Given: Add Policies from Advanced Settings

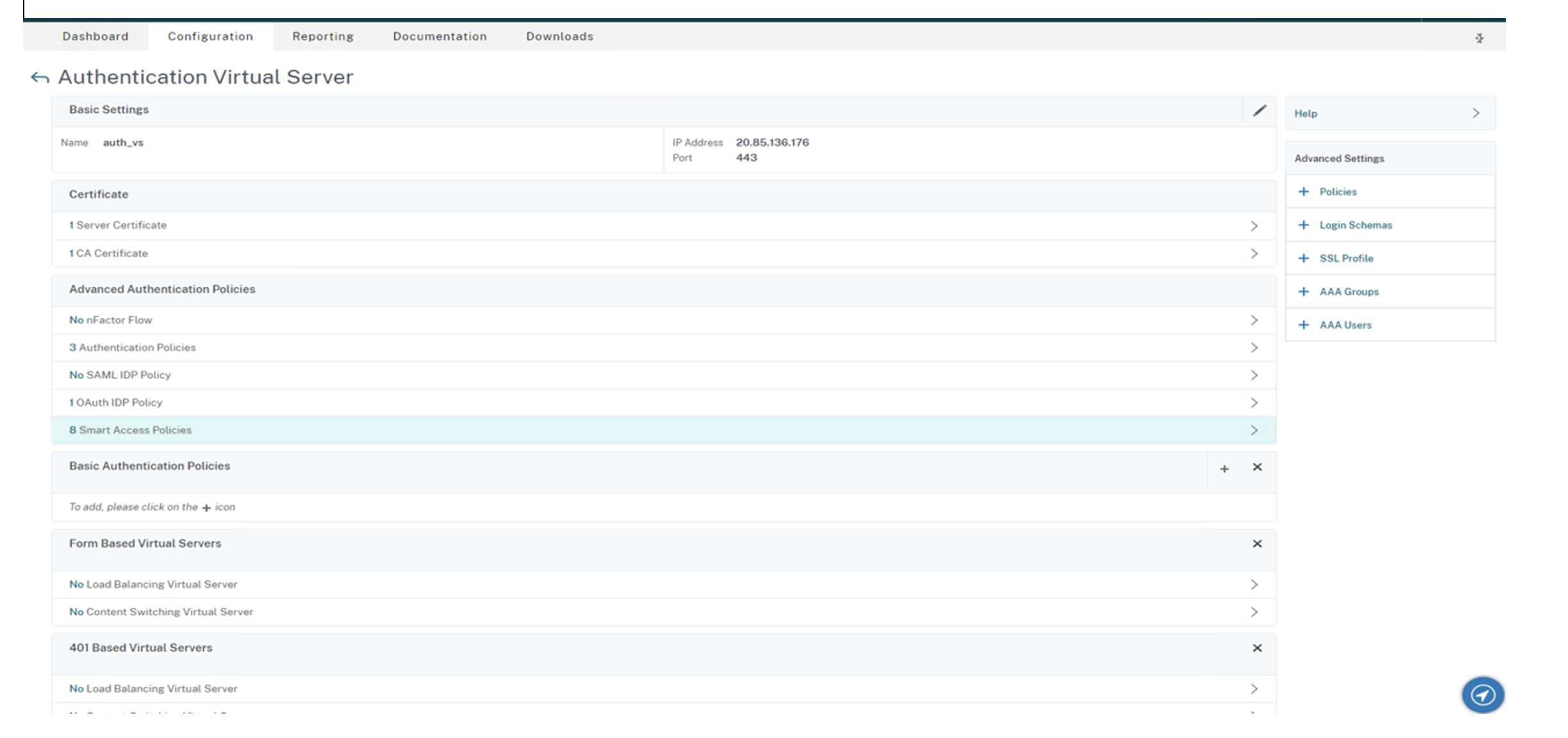Looking at the screenshot, I should click(x=1337, y=192).
